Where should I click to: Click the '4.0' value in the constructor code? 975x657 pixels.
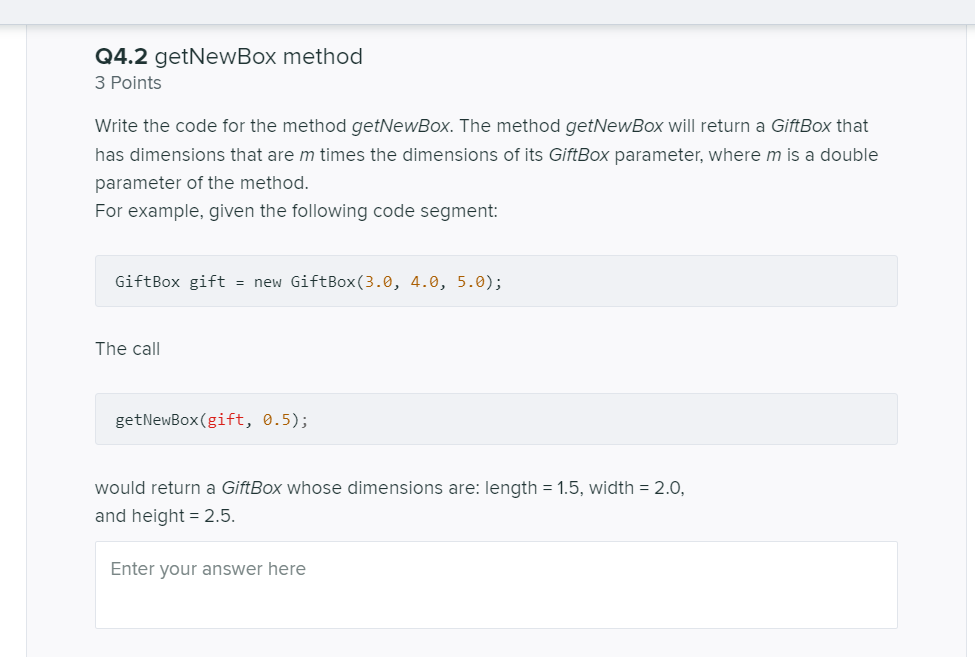tap(424, 282)
